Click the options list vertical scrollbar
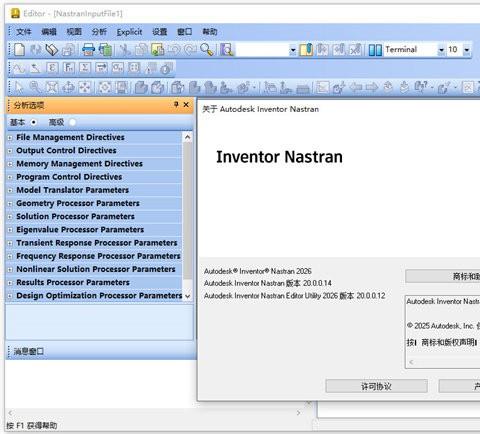480x434 pixels. (188, 216)
